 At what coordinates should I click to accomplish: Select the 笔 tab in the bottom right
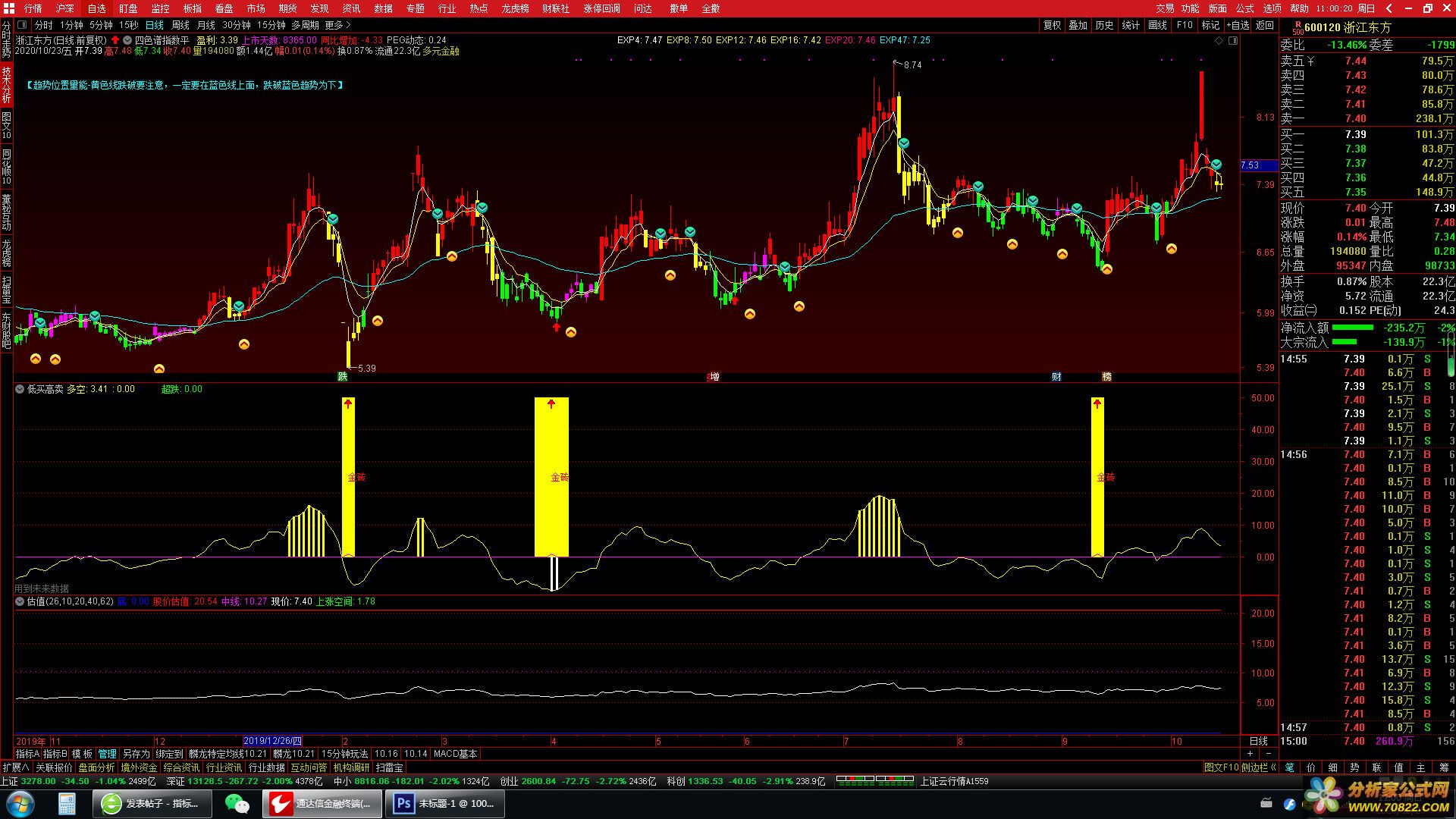click(x=1289, y=767)
